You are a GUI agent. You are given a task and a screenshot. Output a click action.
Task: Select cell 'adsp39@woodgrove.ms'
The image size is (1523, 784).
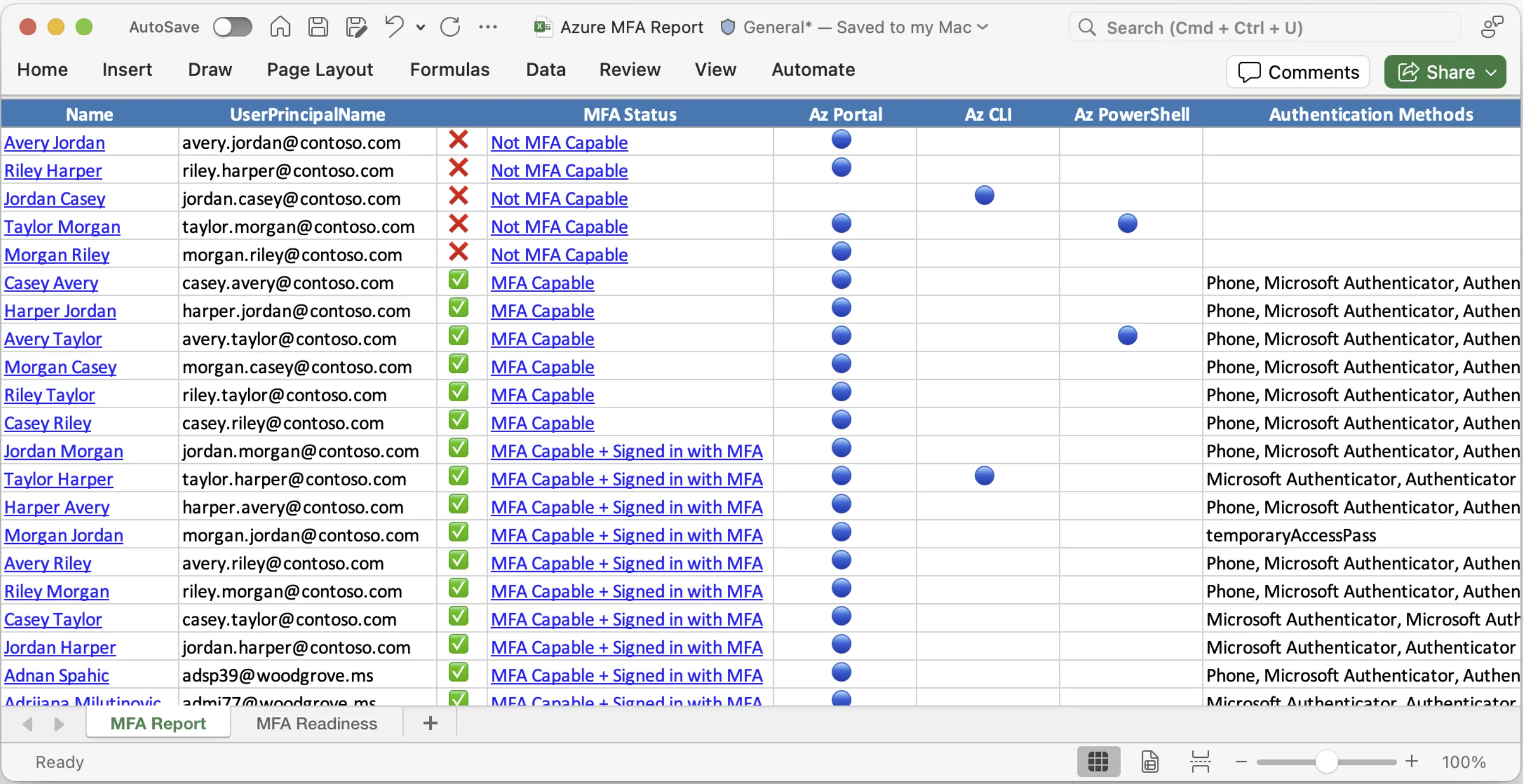click(307, 675)
